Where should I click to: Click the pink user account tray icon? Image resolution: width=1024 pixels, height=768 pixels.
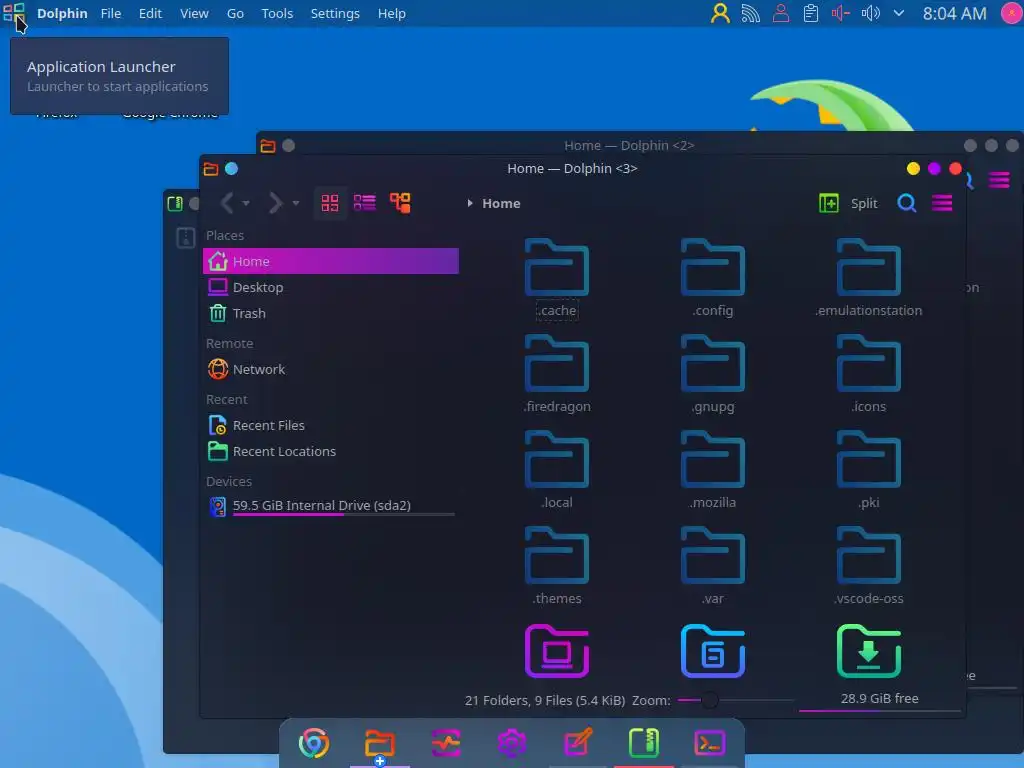780,13
